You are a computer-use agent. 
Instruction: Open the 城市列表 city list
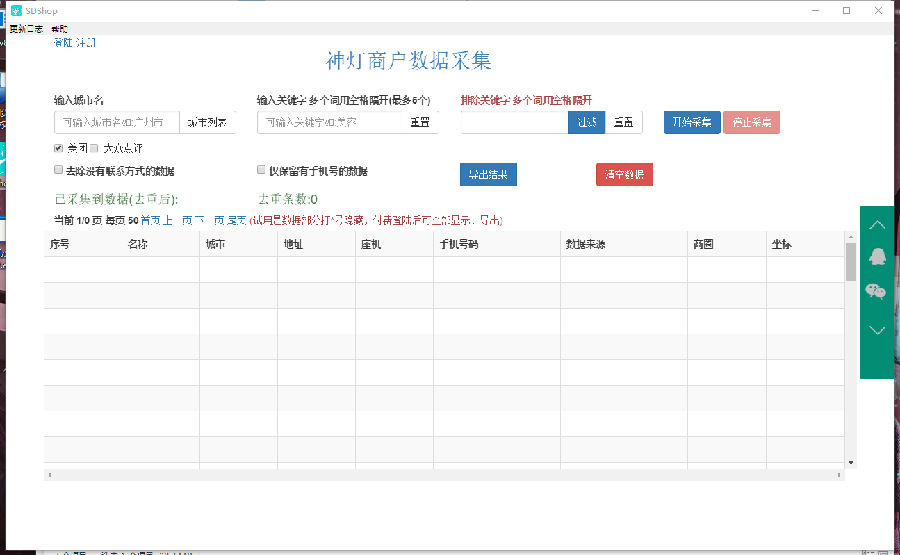[x=207, y=122]
